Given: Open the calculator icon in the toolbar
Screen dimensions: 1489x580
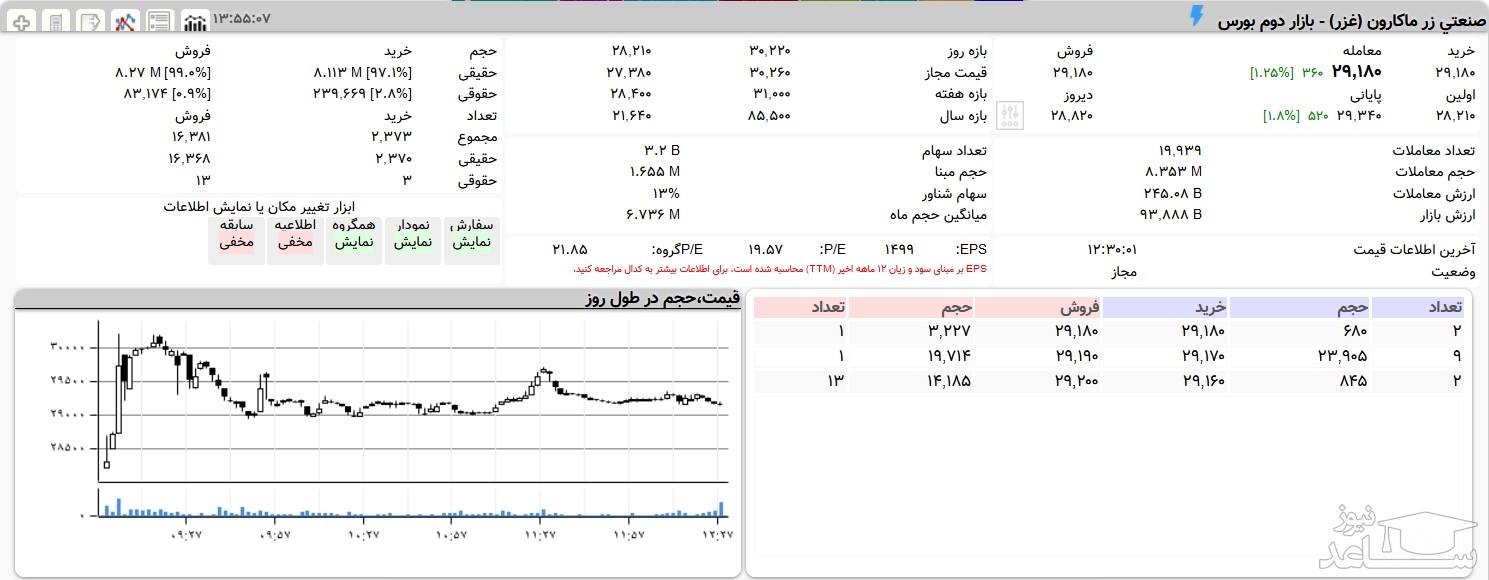Looking at the screenshot, I should (x=57, y=21).
